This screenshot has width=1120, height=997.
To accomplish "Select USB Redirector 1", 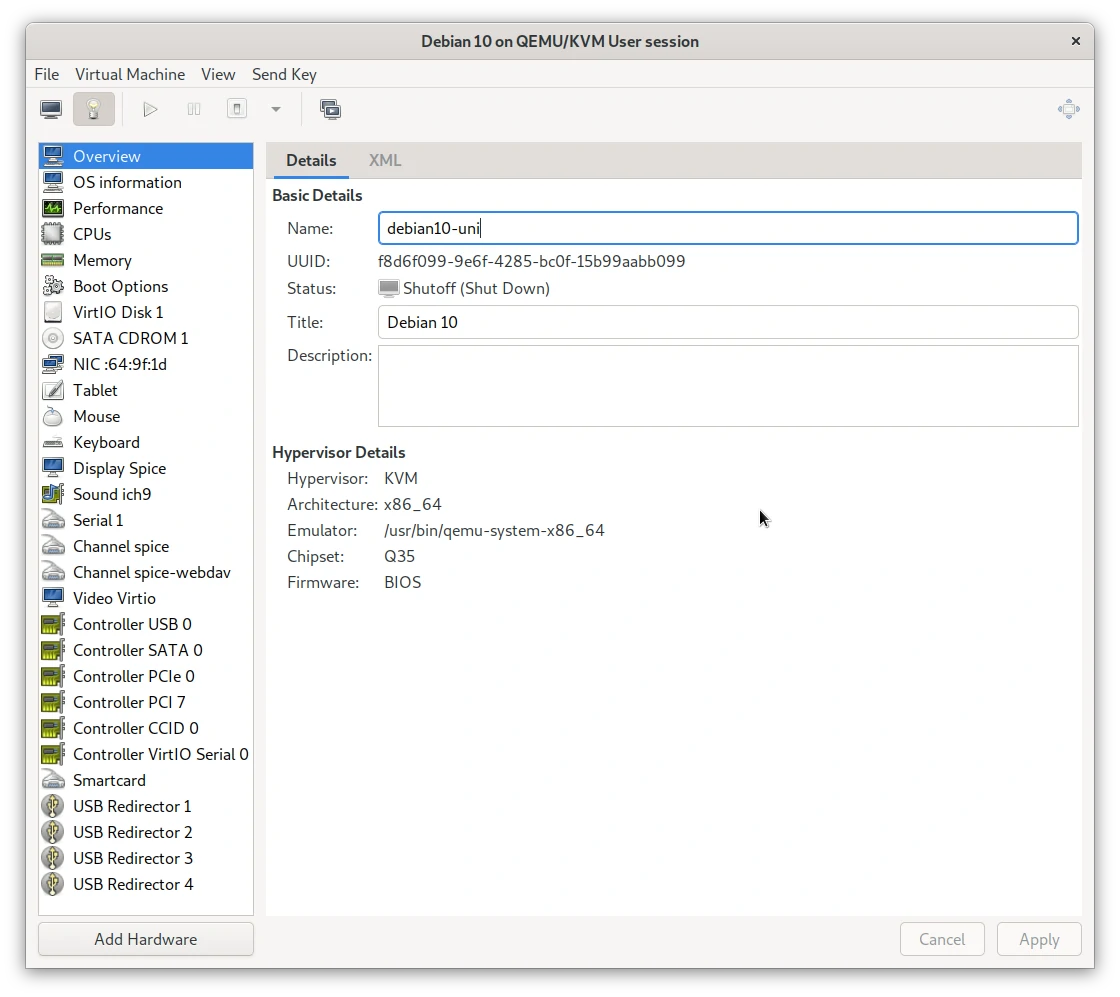I will click(146, 806).
